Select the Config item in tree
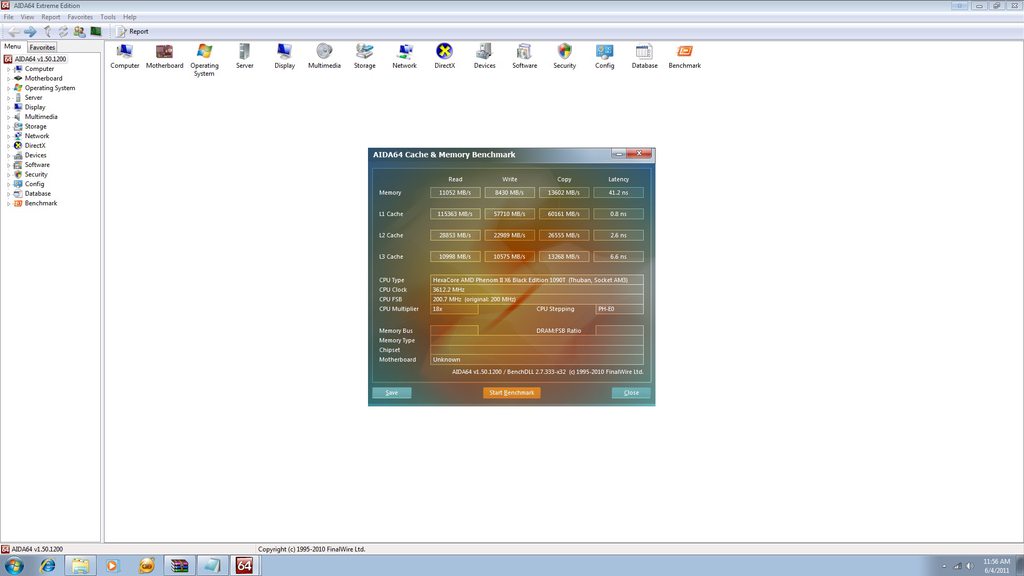 click(x=35, y=184)
